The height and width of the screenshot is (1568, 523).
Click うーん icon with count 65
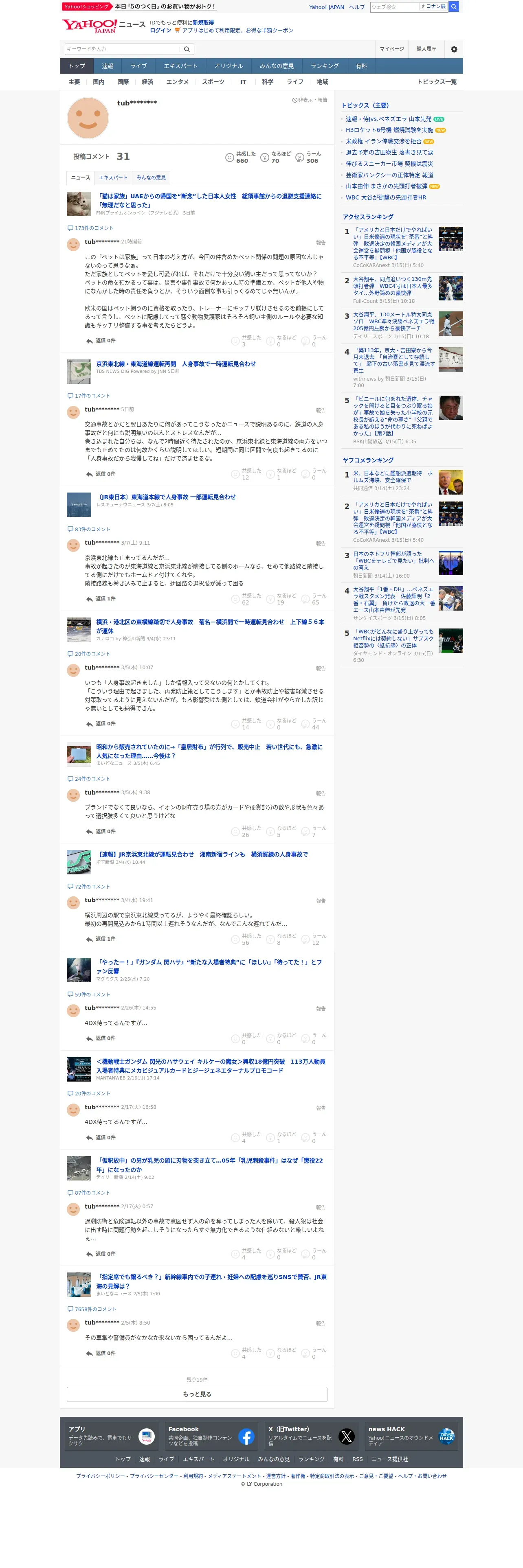point(305,600)
